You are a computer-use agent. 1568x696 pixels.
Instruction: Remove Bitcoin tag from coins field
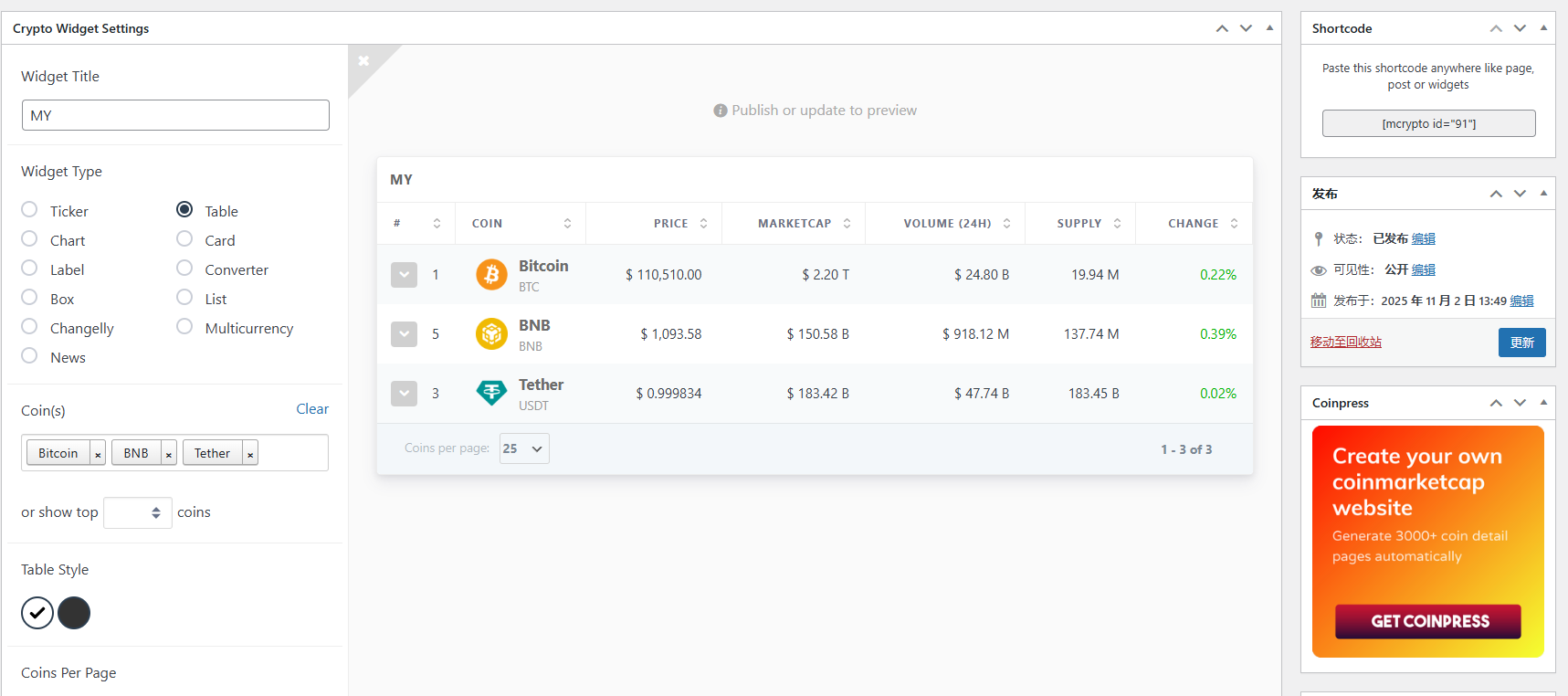coord(98,454)
